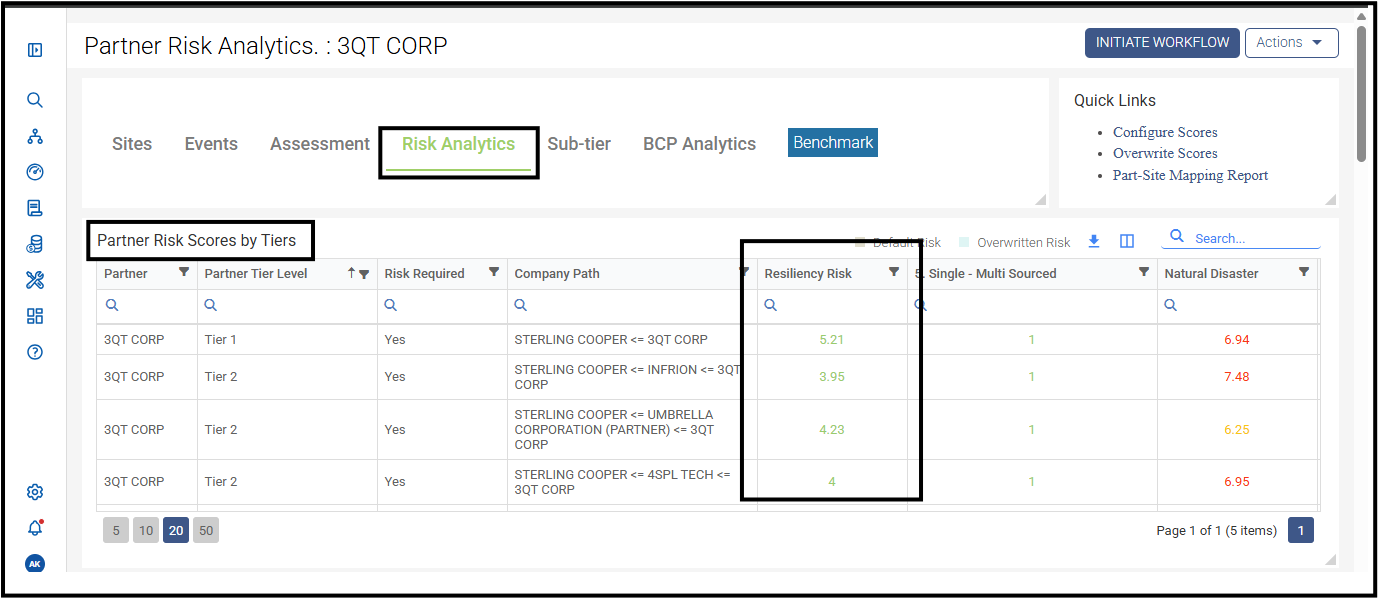The image size is (1378, 598).
Task: Set page size to 5 rows
Action: click(x=116, y=531)
